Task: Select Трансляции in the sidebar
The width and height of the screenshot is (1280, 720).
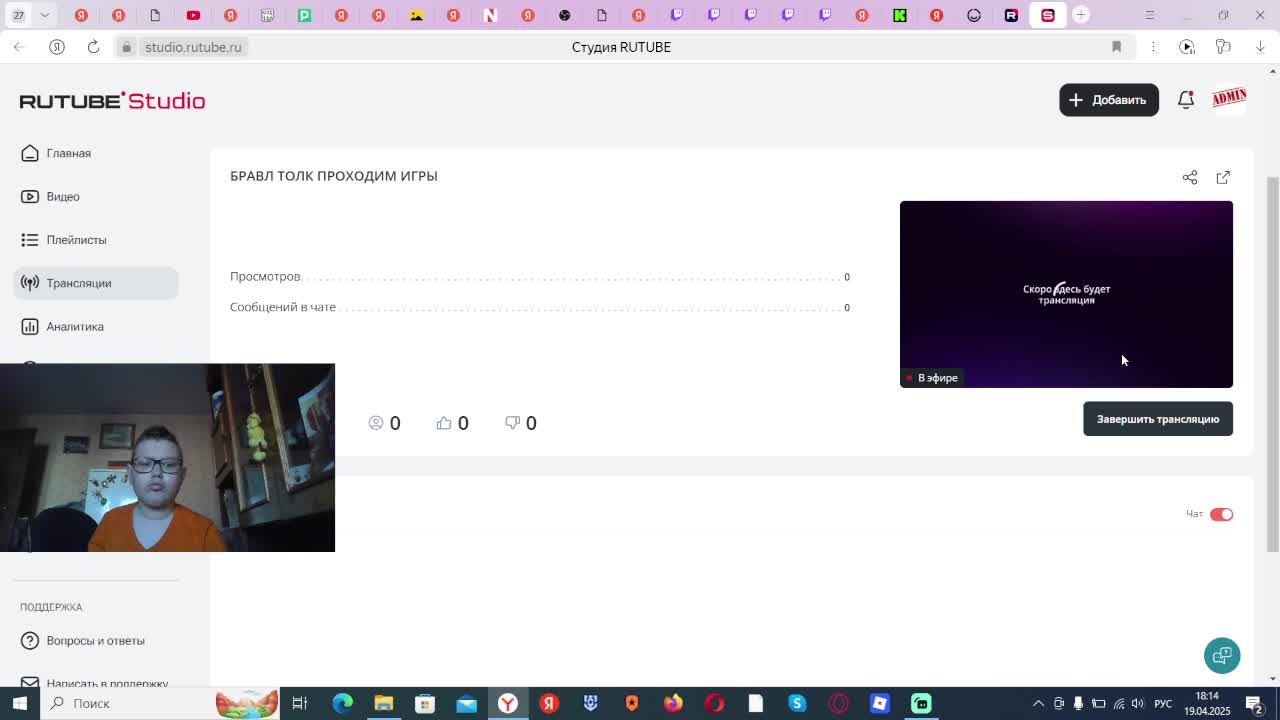Action: coord(96,283)
